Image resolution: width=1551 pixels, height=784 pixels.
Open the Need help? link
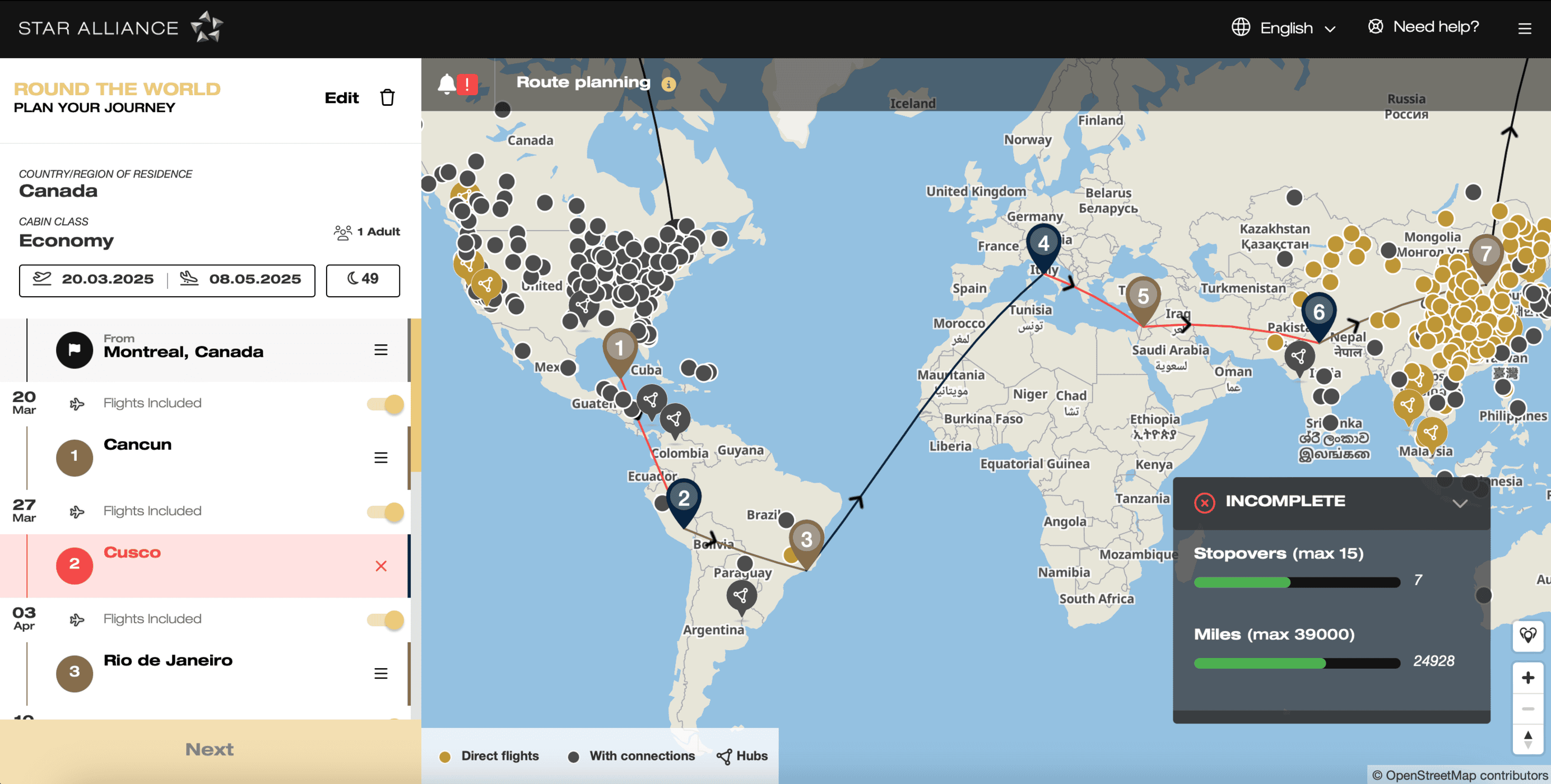(1424, 27)
